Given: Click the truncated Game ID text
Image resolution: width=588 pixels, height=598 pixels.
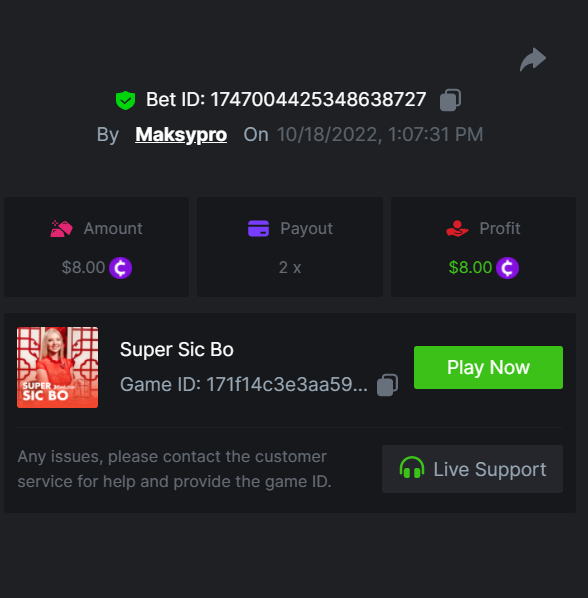Looking at the screenshot, I should click(244, 384).
